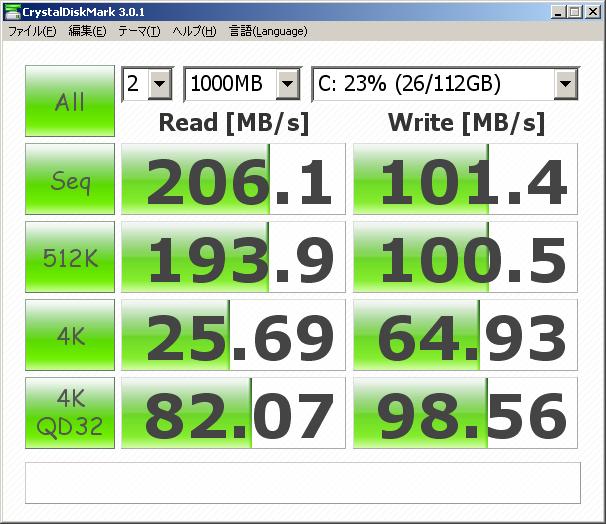Viewport: 606px width, 524px height.
Task: Click the Write [MB/s] column header
Action: click(466, 123)
